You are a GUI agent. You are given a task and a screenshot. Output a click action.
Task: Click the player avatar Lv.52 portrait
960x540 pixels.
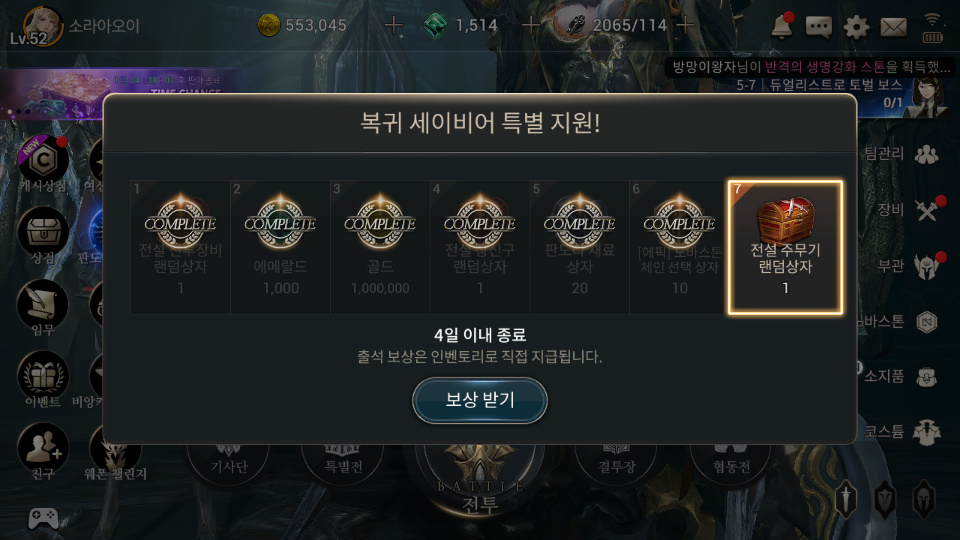click(x=43, y=26)
